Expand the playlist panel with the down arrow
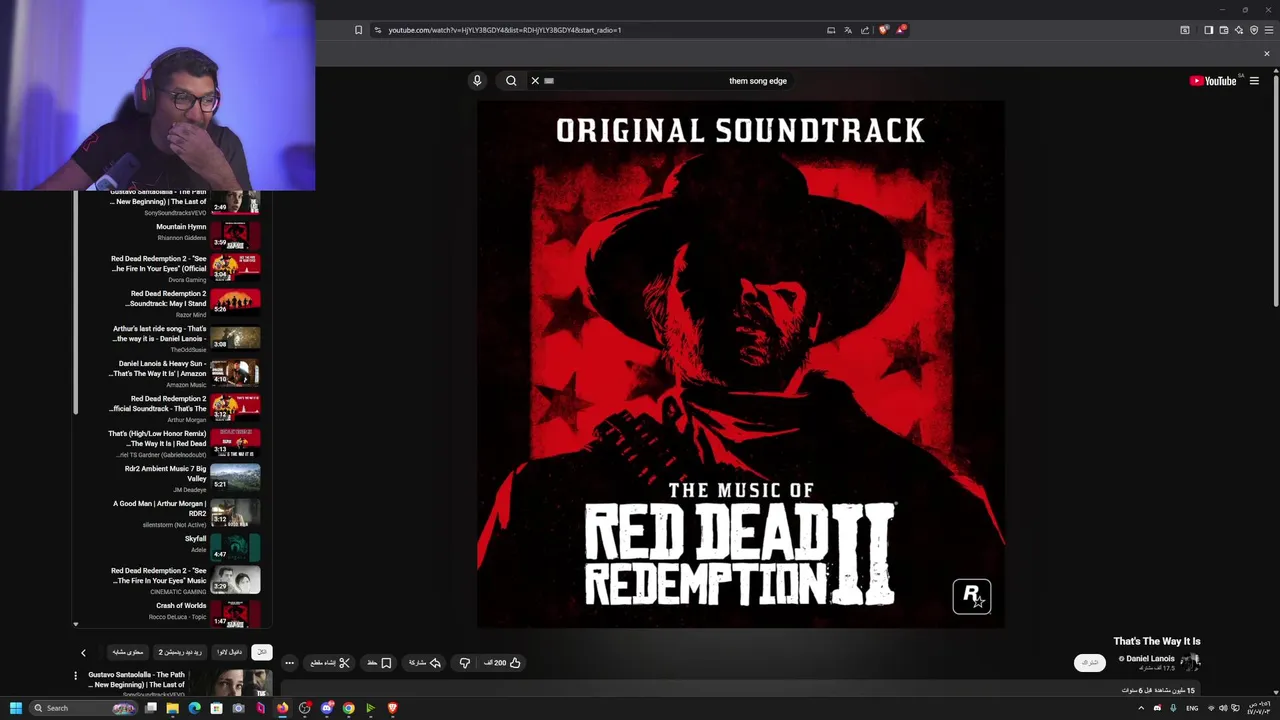Image resolution: width=1280 pixels, height=720 pixels. pos(75,624)
